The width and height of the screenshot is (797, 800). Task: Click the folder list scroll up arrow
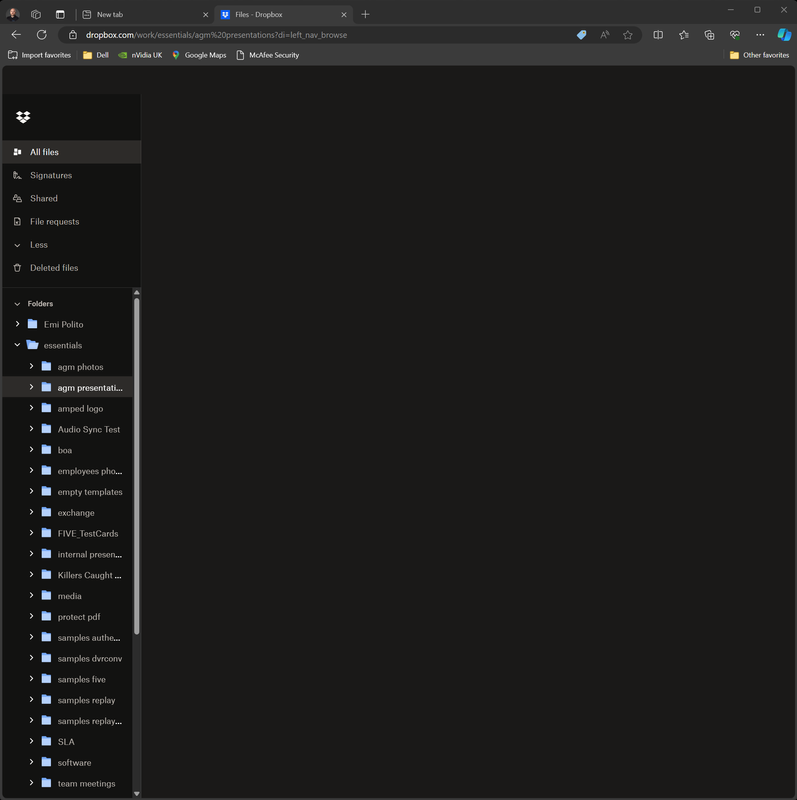(x=136, y=292)
